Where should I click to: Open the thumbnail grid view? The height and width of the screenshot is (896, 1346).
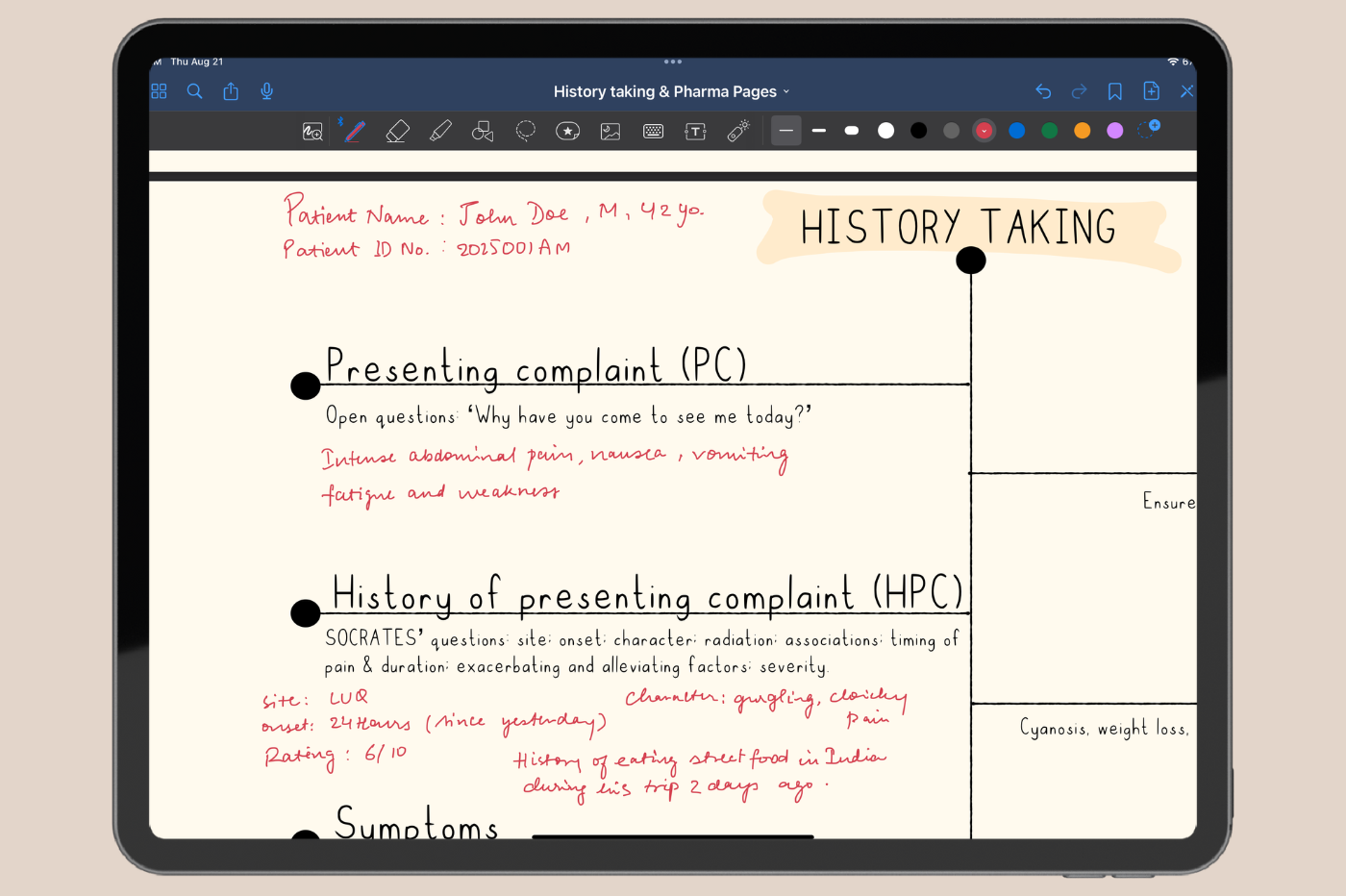click(x=160, y=91)
